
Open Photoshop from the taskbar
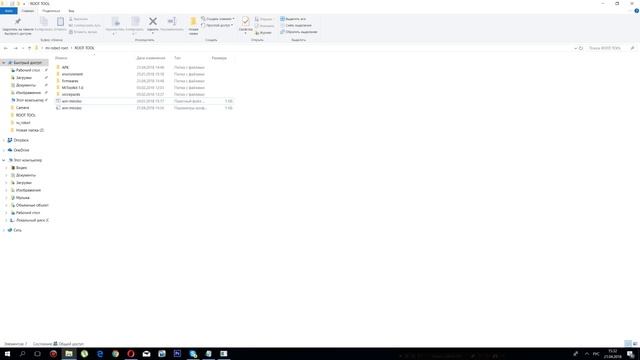click(x=177, y=353)
